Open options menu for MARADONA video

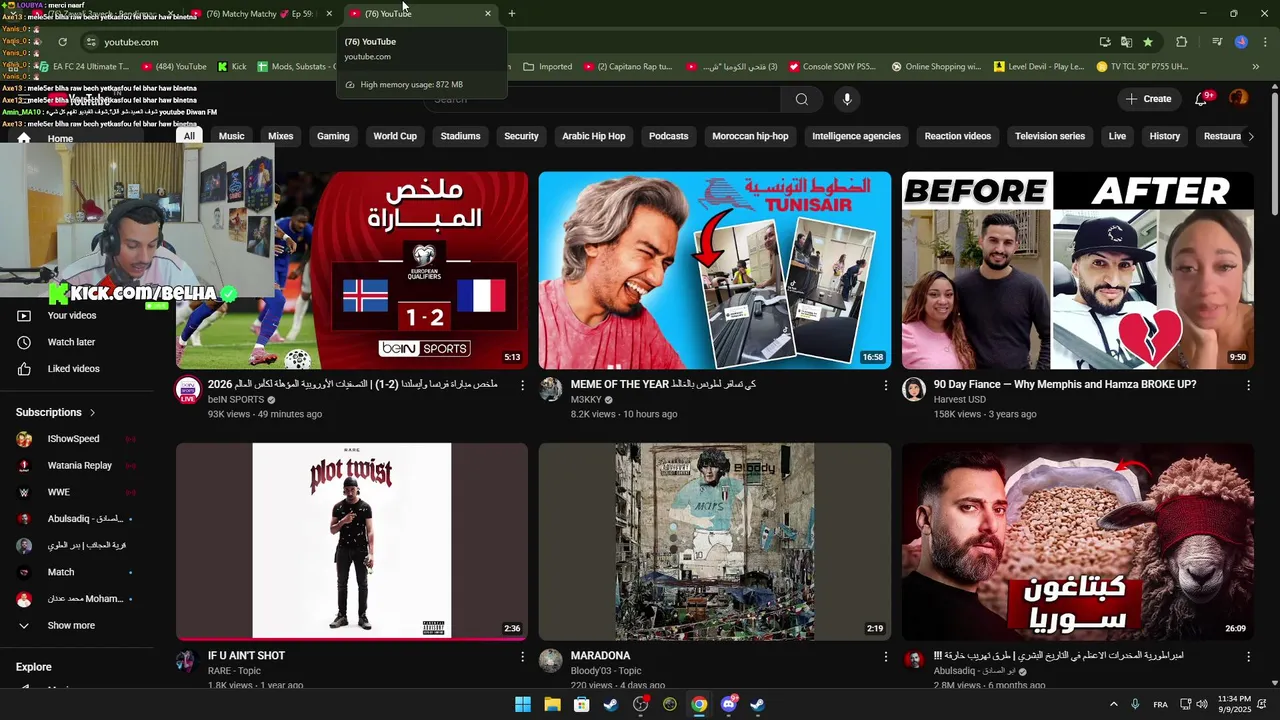point(885,657)
